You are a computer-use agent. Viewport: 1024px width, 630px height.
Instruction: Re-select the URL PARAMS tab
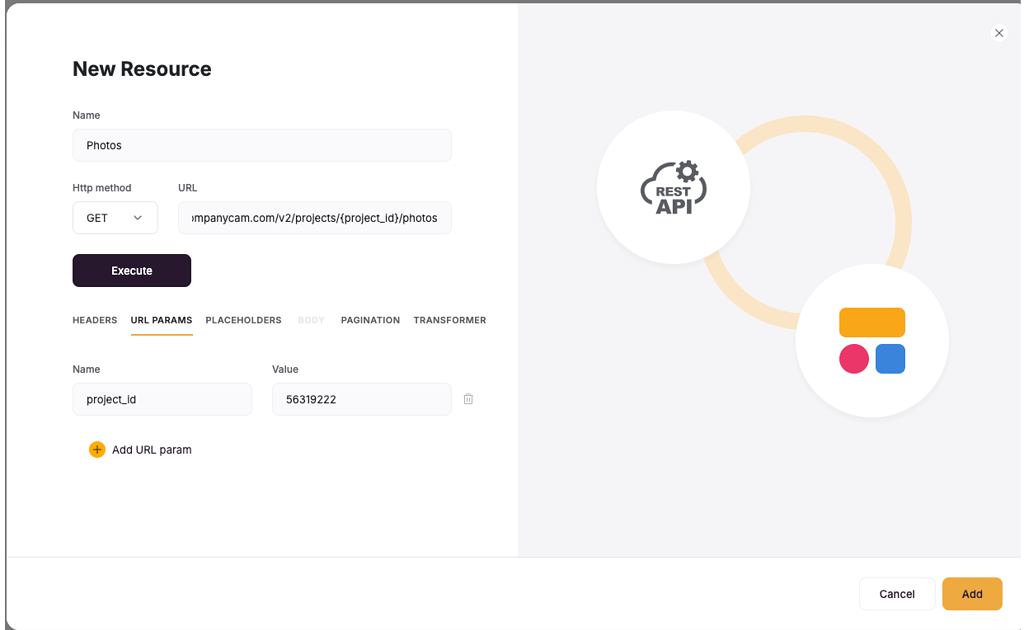pyautogui.click(x=161, y=320)
